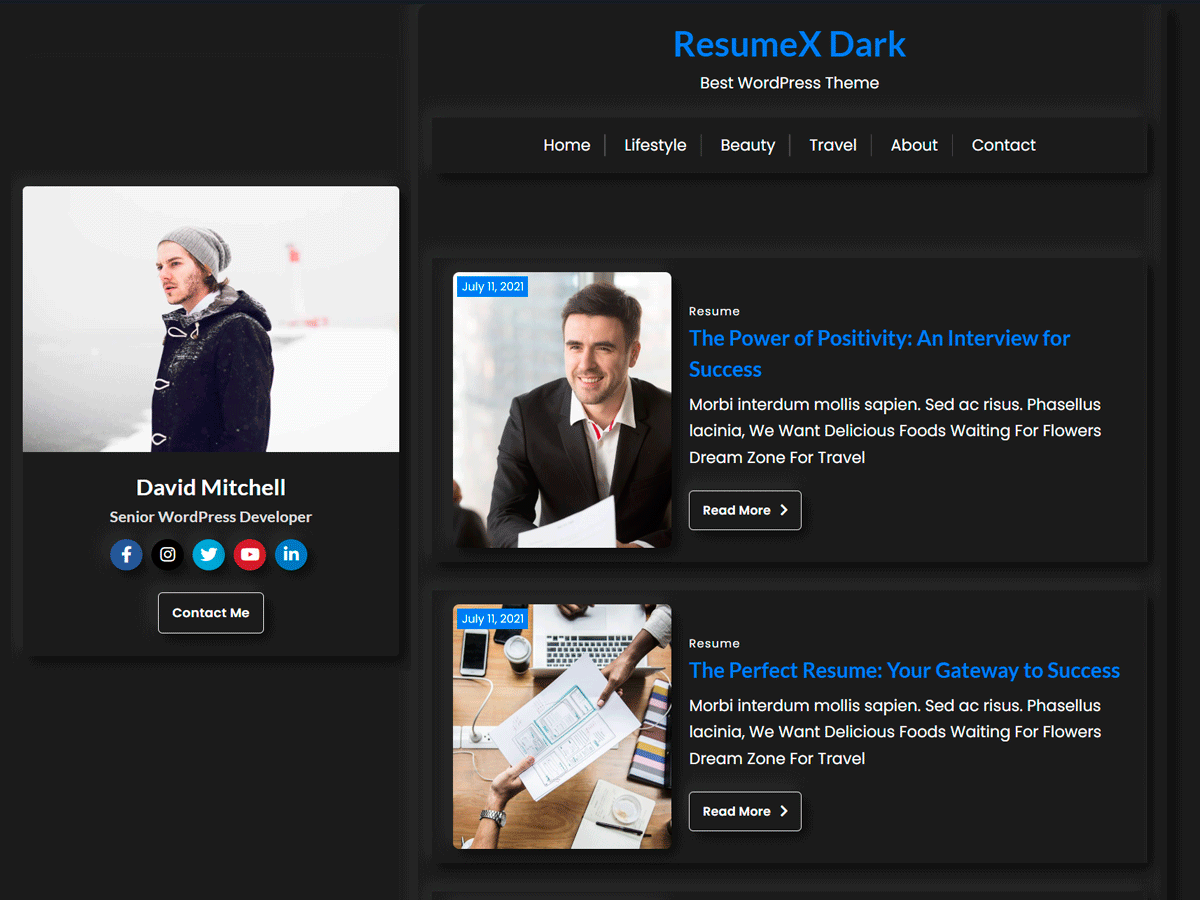Open the Travel menu entry
The image size is (1200, 900).
832,145
